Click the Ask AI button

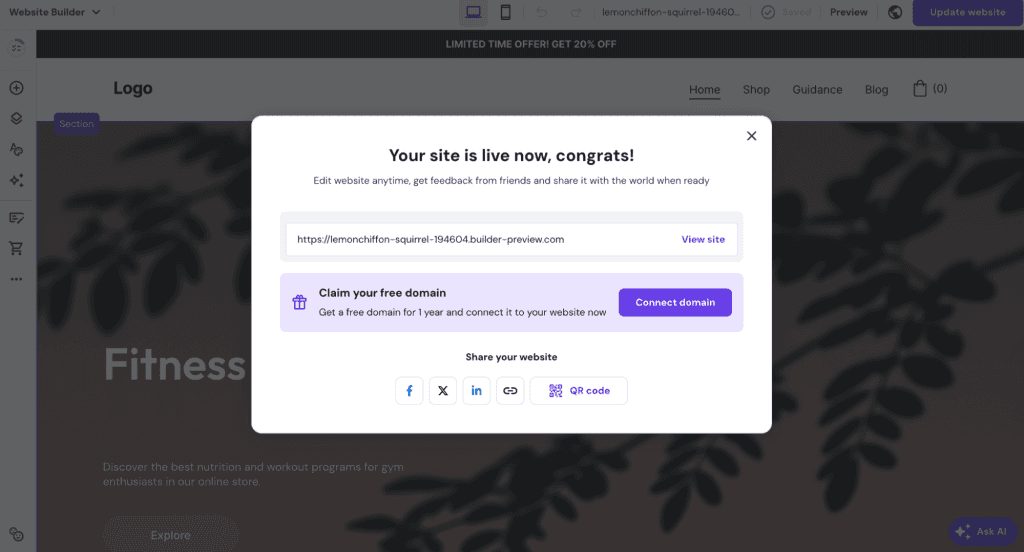(x=984, y=531)
